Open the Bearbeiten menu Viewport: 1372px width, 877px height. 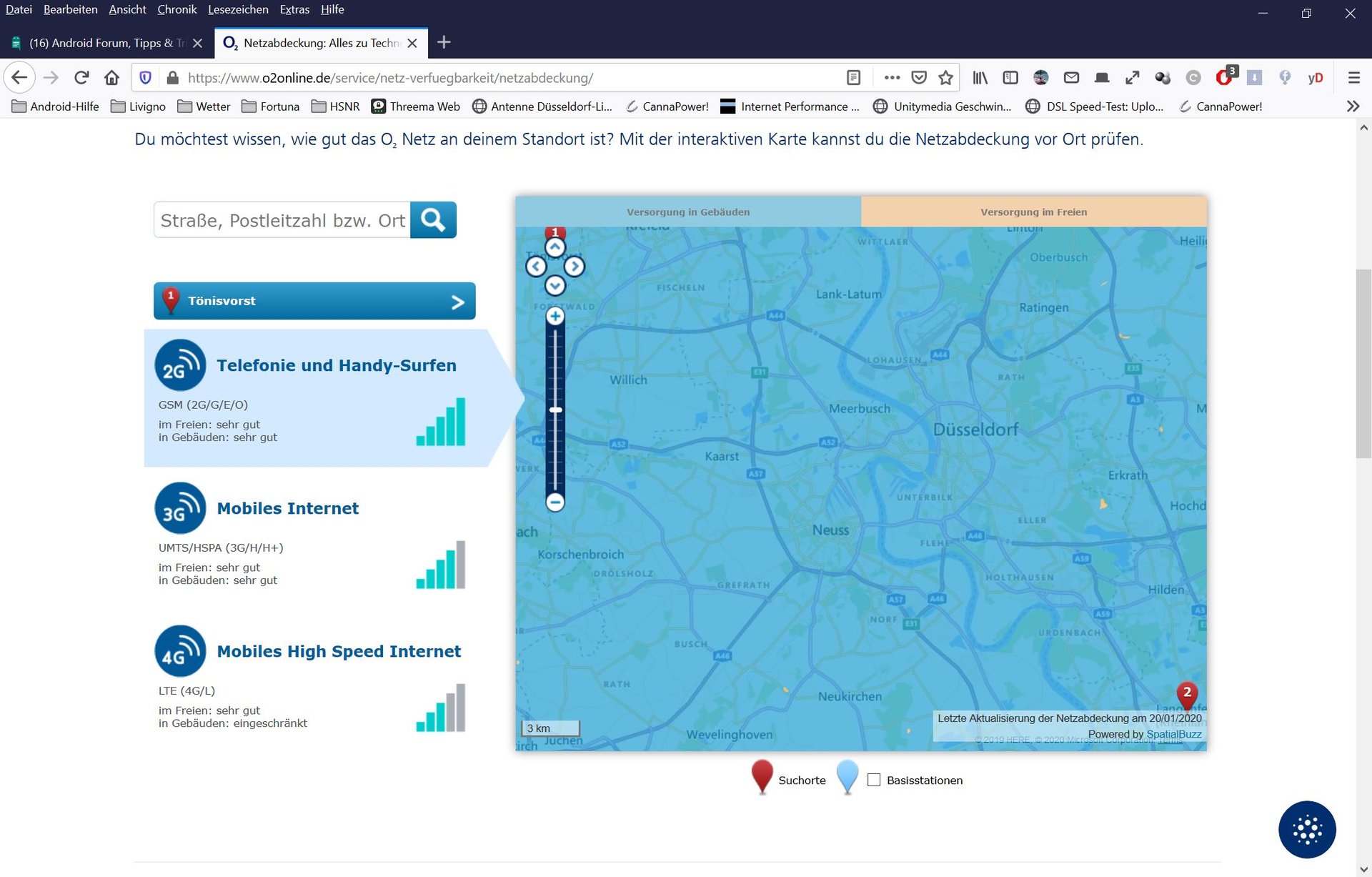tap(70, 9)
